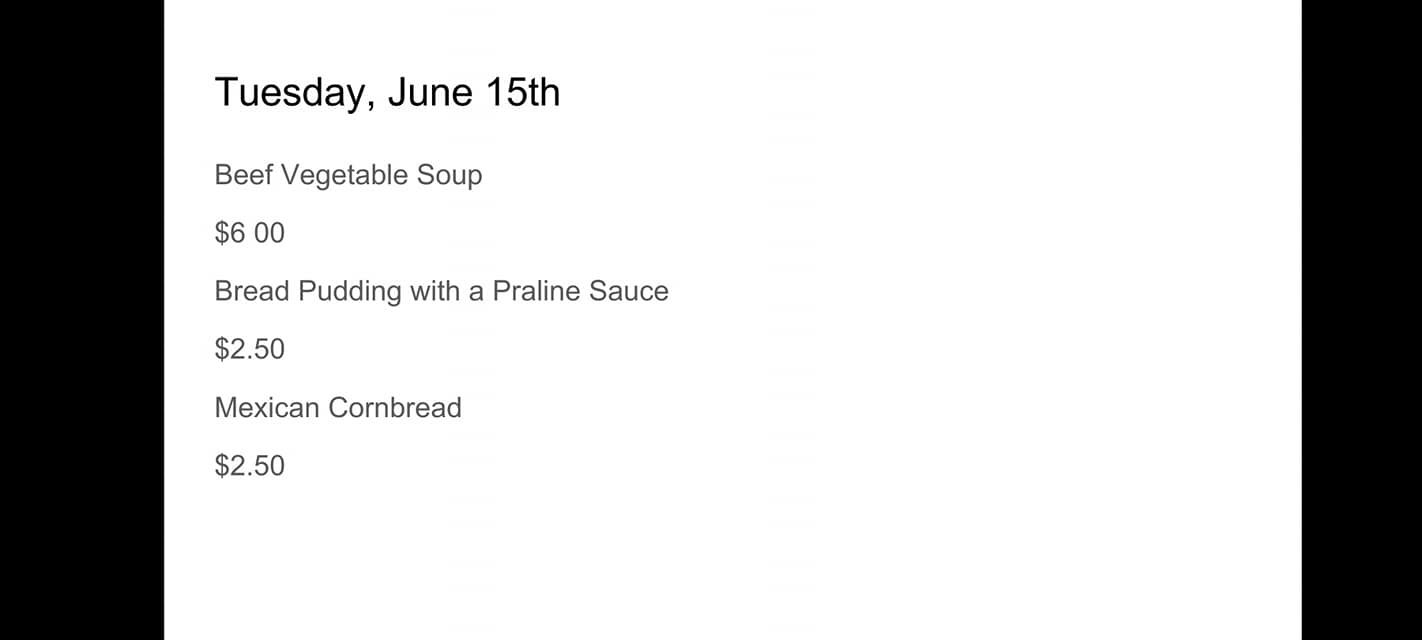Click the 'Bread Pudding with a Praline Sauce' line
1422x640 pixels.
point(441,291)
